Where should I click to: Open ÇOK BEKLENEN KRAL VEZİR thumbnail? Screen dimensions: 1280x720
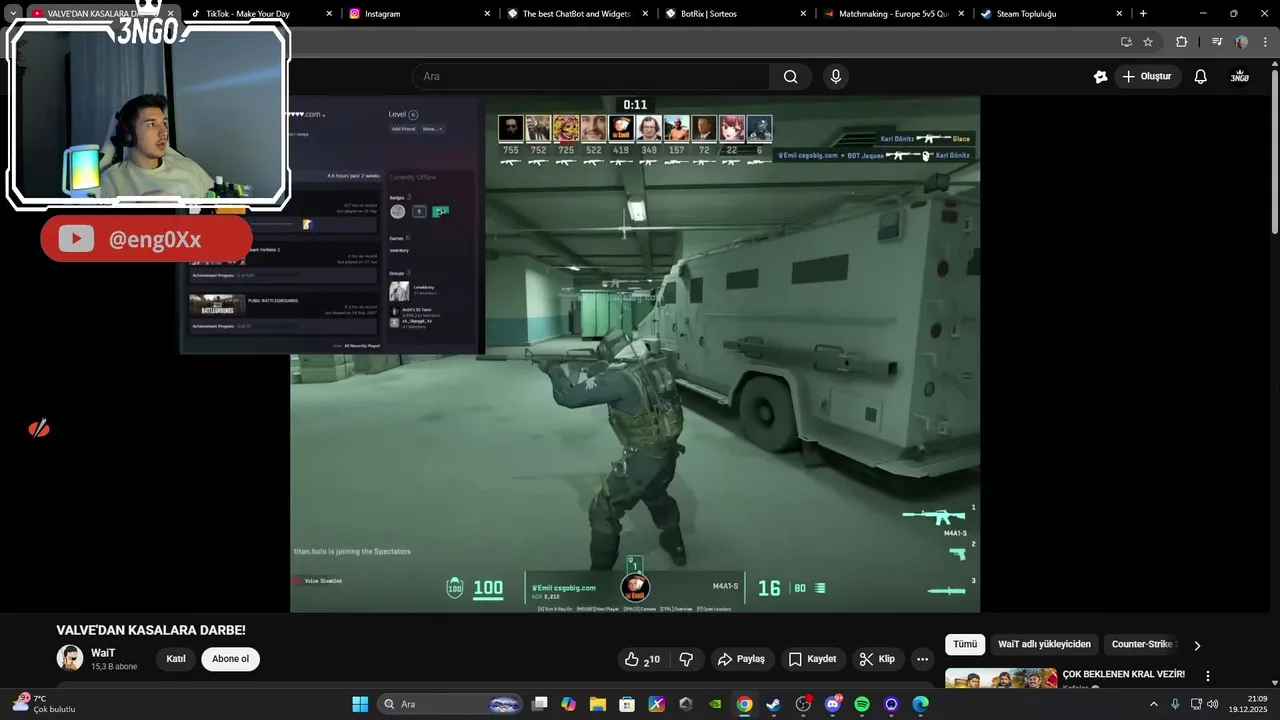click(1001, 679)
